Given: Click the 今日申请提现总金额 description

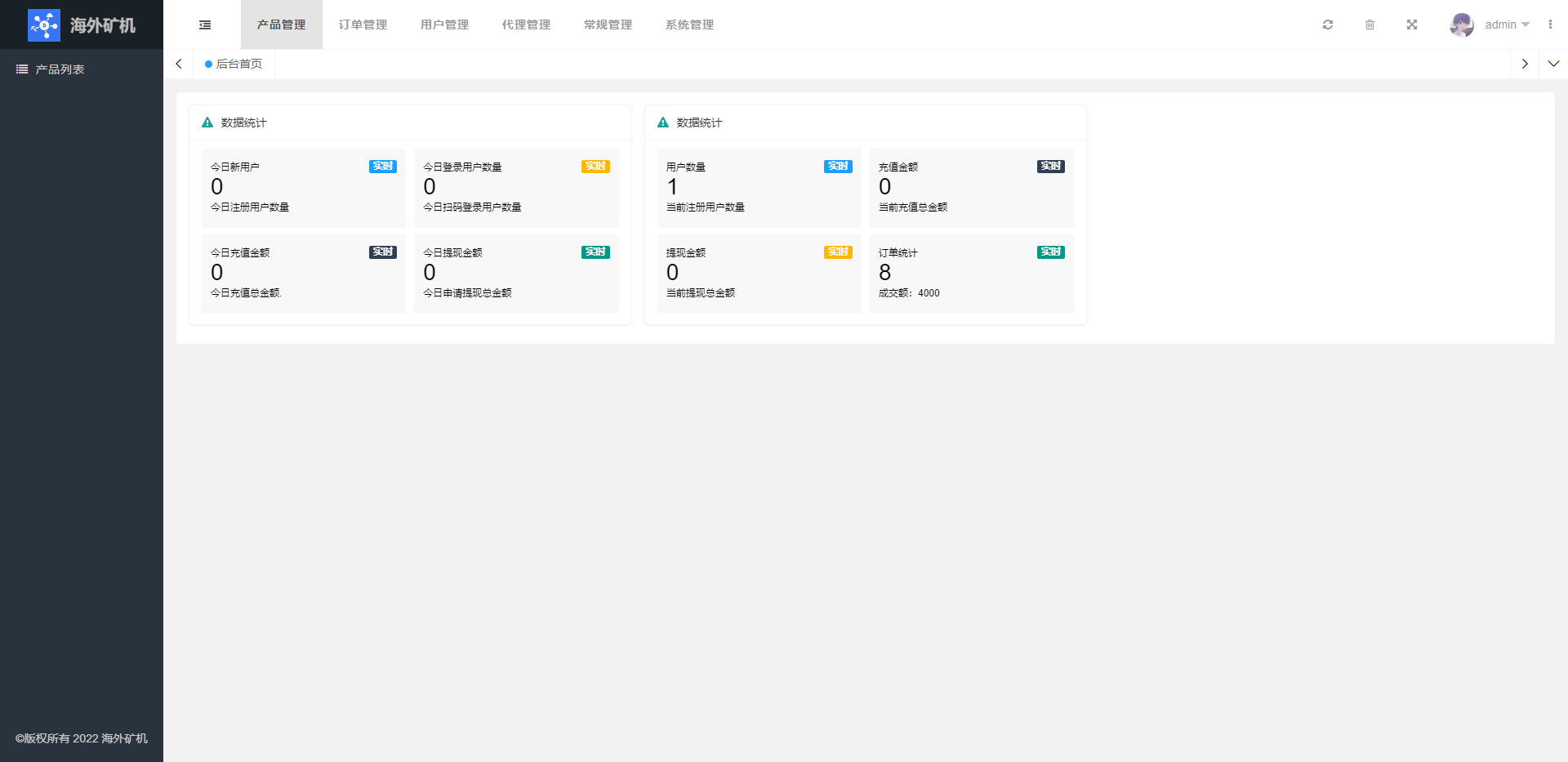Looking at the screenshot, I should (x=467, y=293).
